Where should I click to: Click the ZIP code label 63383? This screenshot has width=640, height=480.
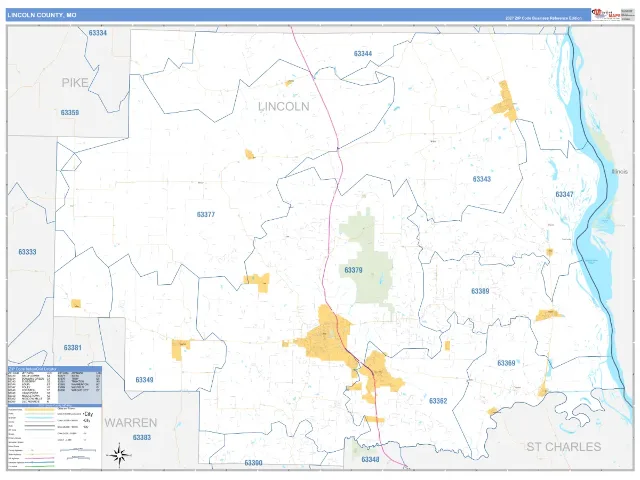142,437
